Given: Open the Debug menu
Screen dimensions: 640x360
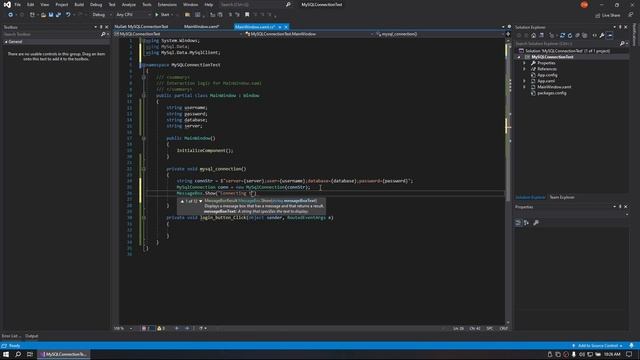Looking at the screenshot, I should [96, 4].
